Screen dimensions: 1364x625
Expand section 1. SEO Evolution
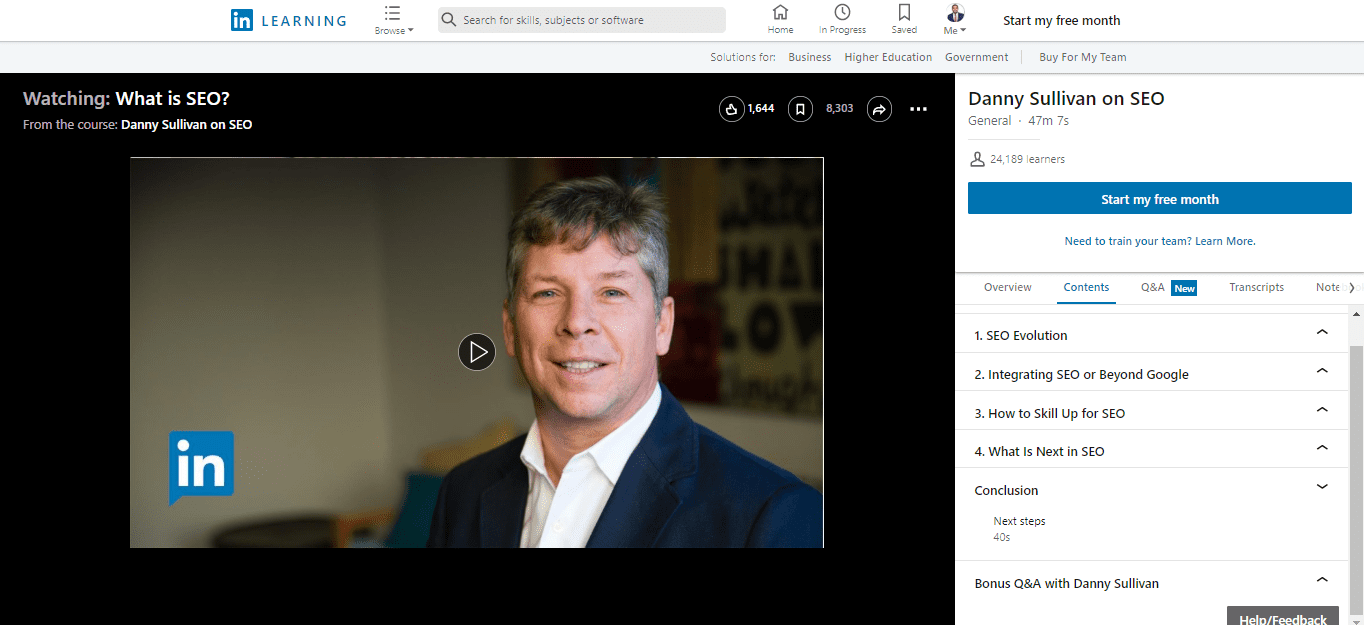point(1154,335)
